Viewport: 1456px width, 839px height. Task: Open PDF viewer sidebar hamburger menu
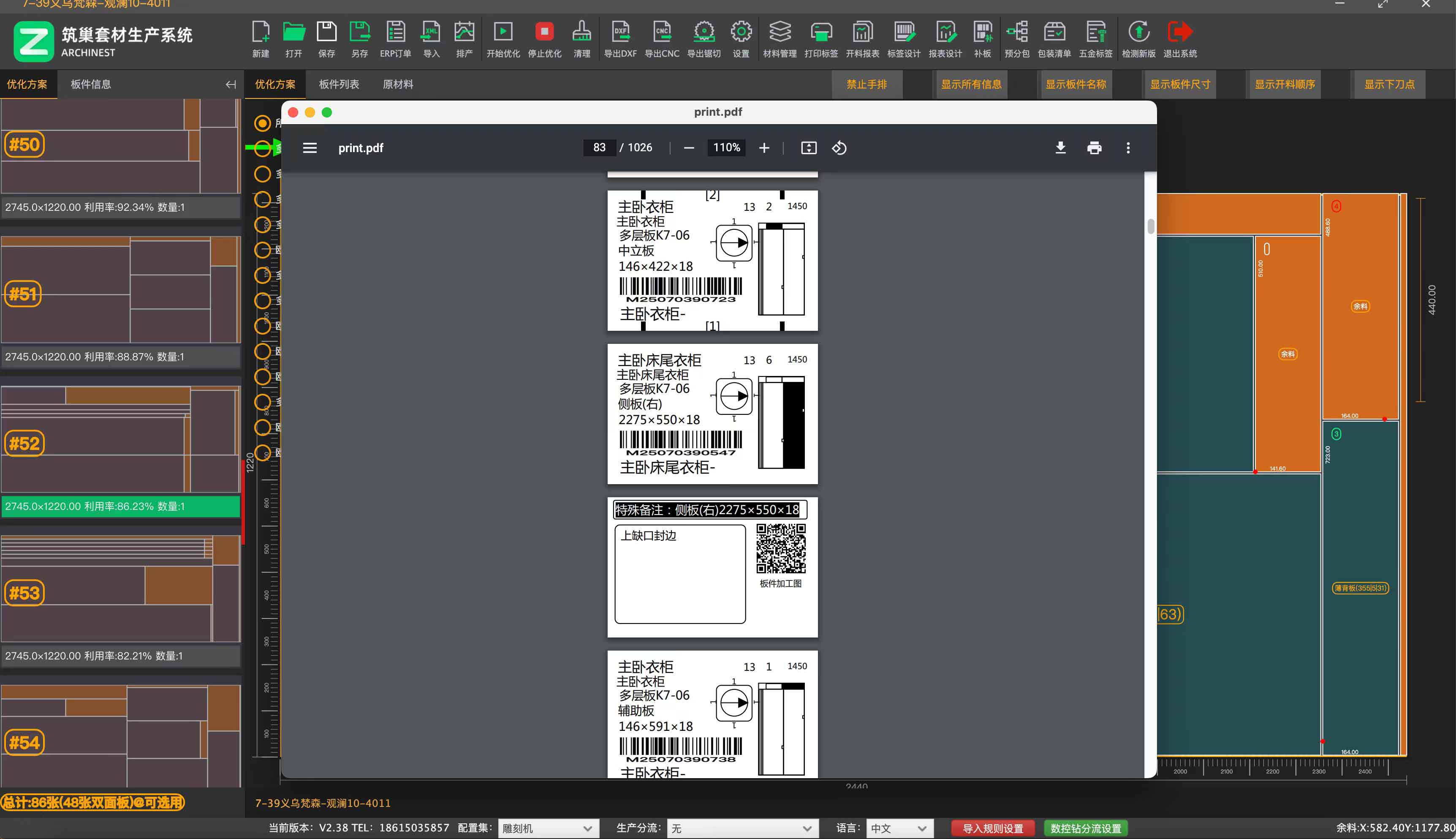(310, 148)
